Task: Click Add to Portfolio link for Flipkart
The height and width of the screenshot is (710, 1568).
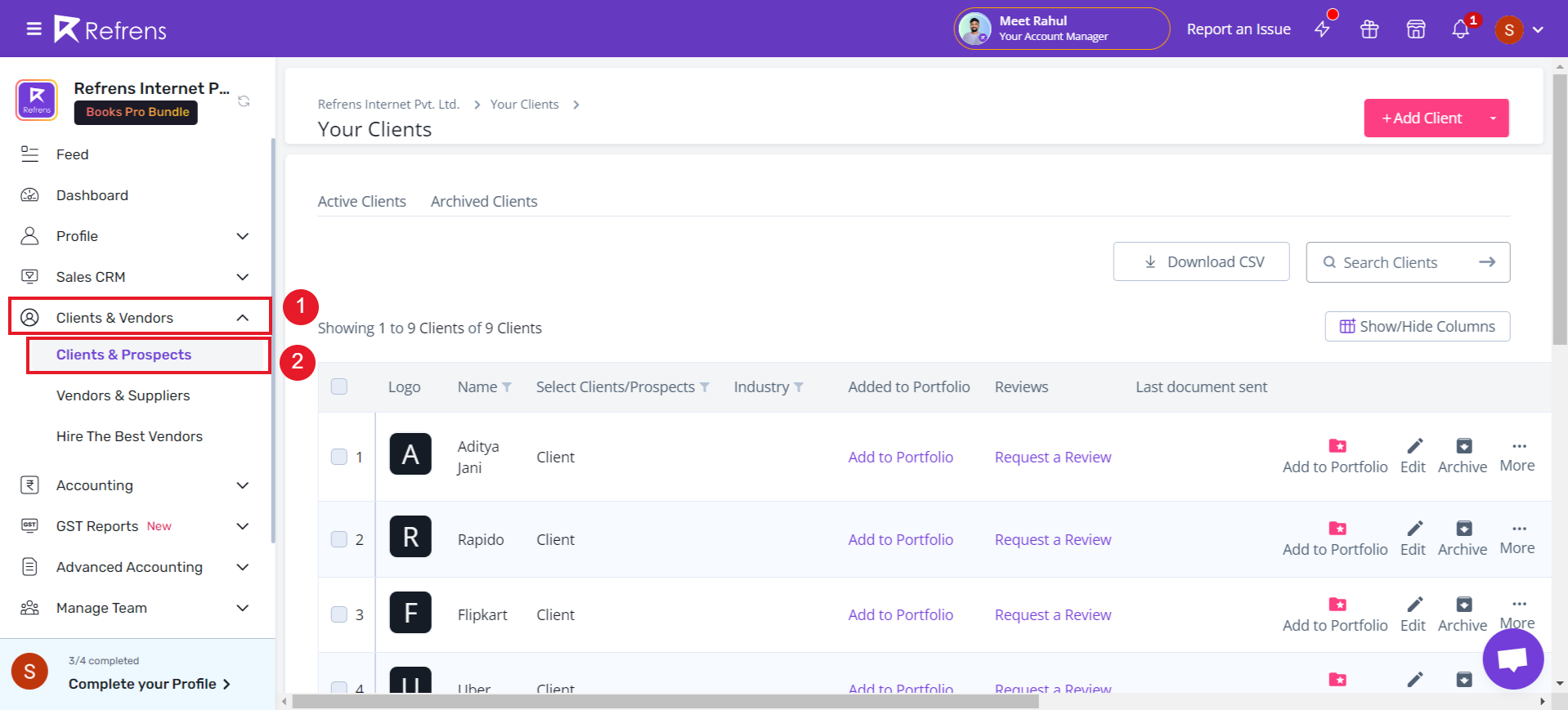Action: pos(901,615)
